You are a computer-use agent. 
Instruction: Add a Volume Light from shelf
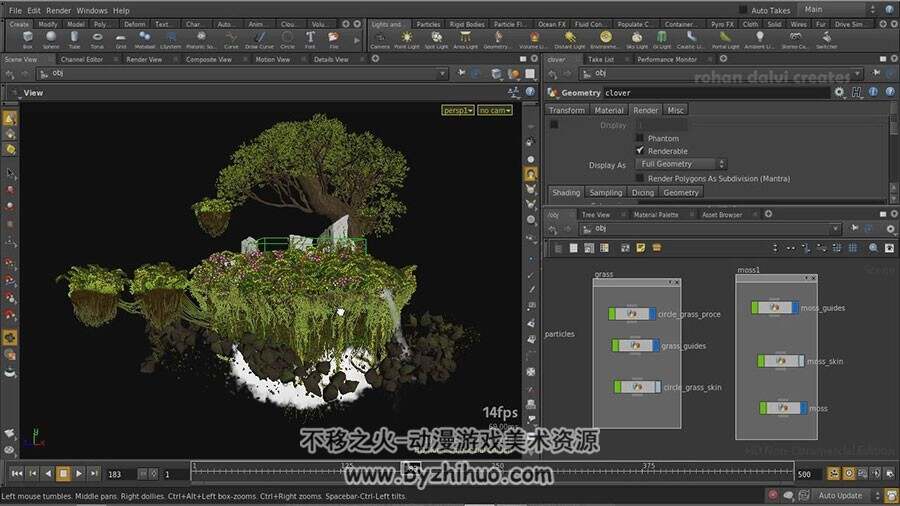pyautogui.click(x=534, y=40)
